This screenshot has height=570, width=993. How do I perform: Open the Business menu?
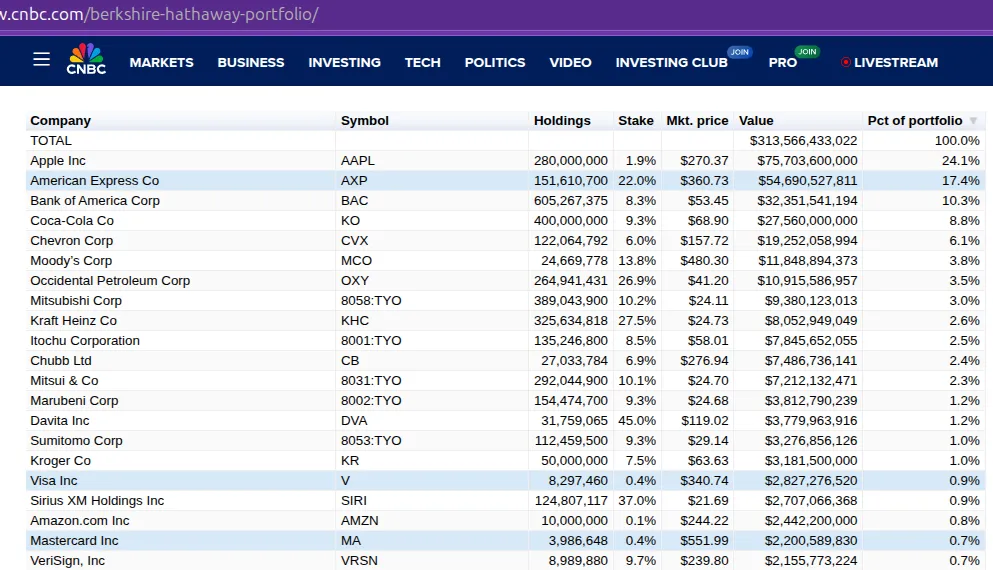click(x=251, y=63)
